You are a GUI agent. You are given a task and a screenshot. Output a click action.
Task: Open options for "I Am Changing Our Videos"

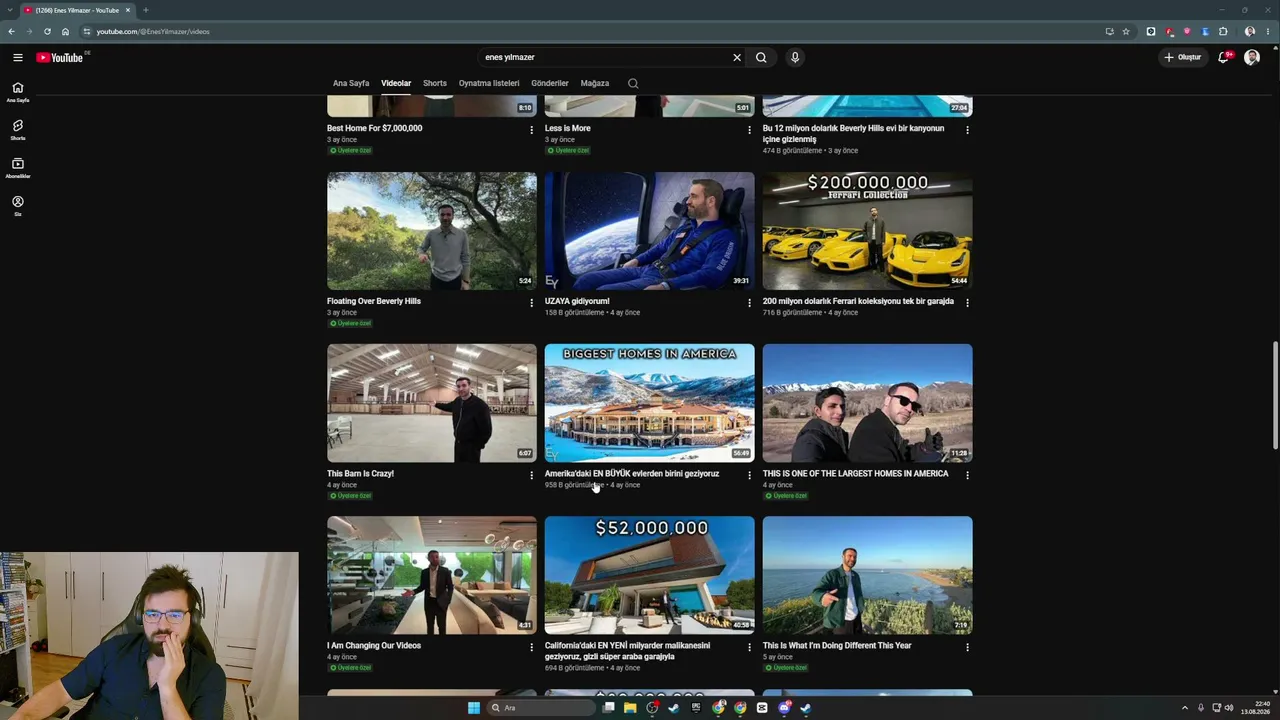coord(531,647)
